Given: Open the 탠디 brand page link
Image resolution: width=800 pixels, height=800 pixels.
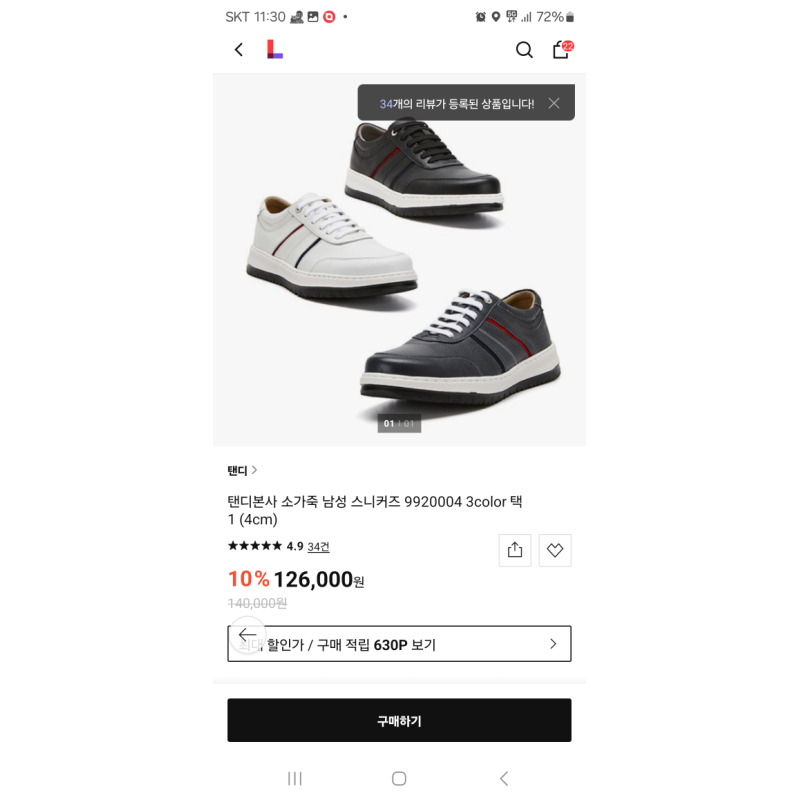Looking at the screenshot, I should pos(238,470).
